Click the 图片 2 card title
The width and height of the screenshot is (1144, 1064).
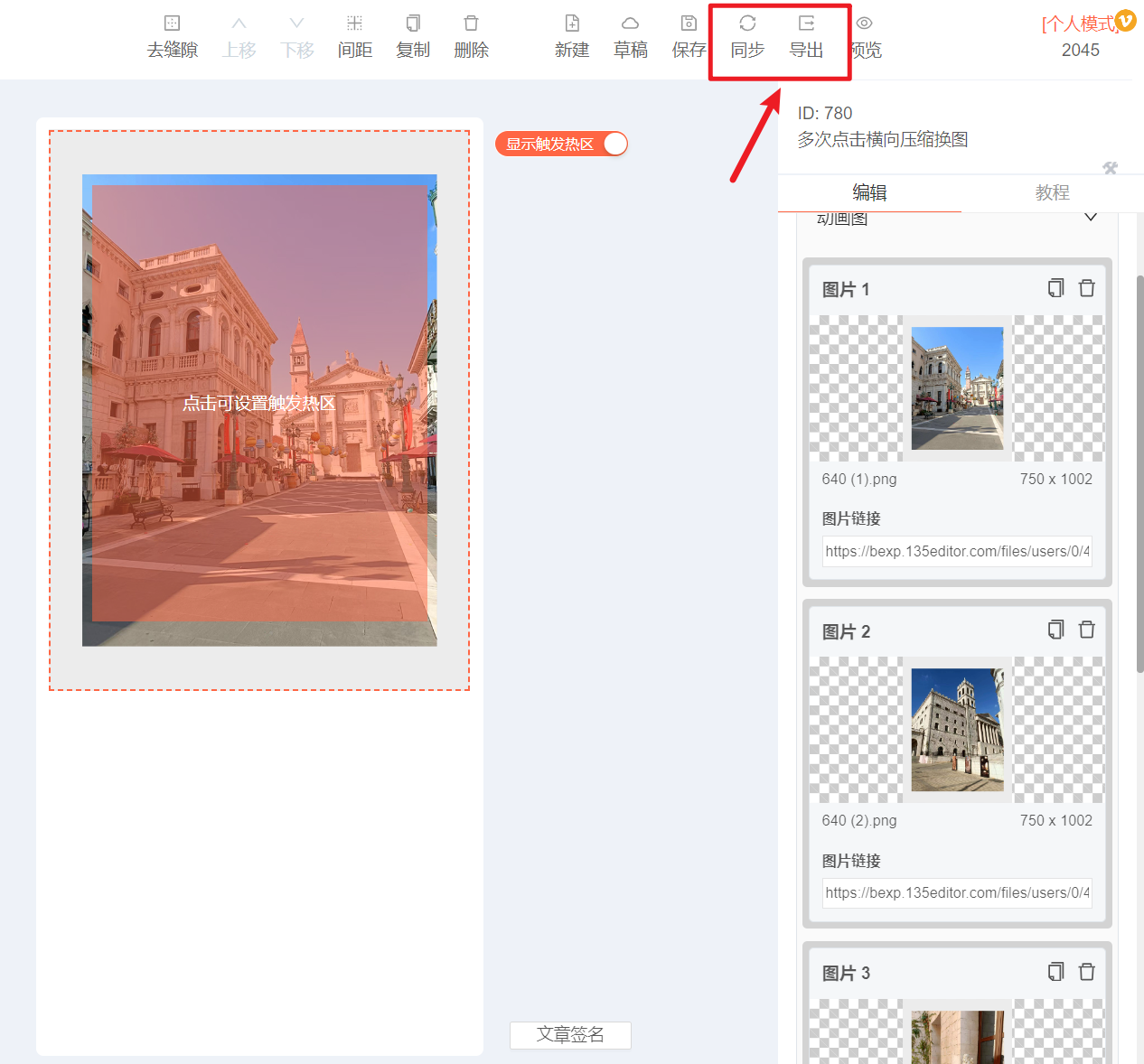coord(846,631)
